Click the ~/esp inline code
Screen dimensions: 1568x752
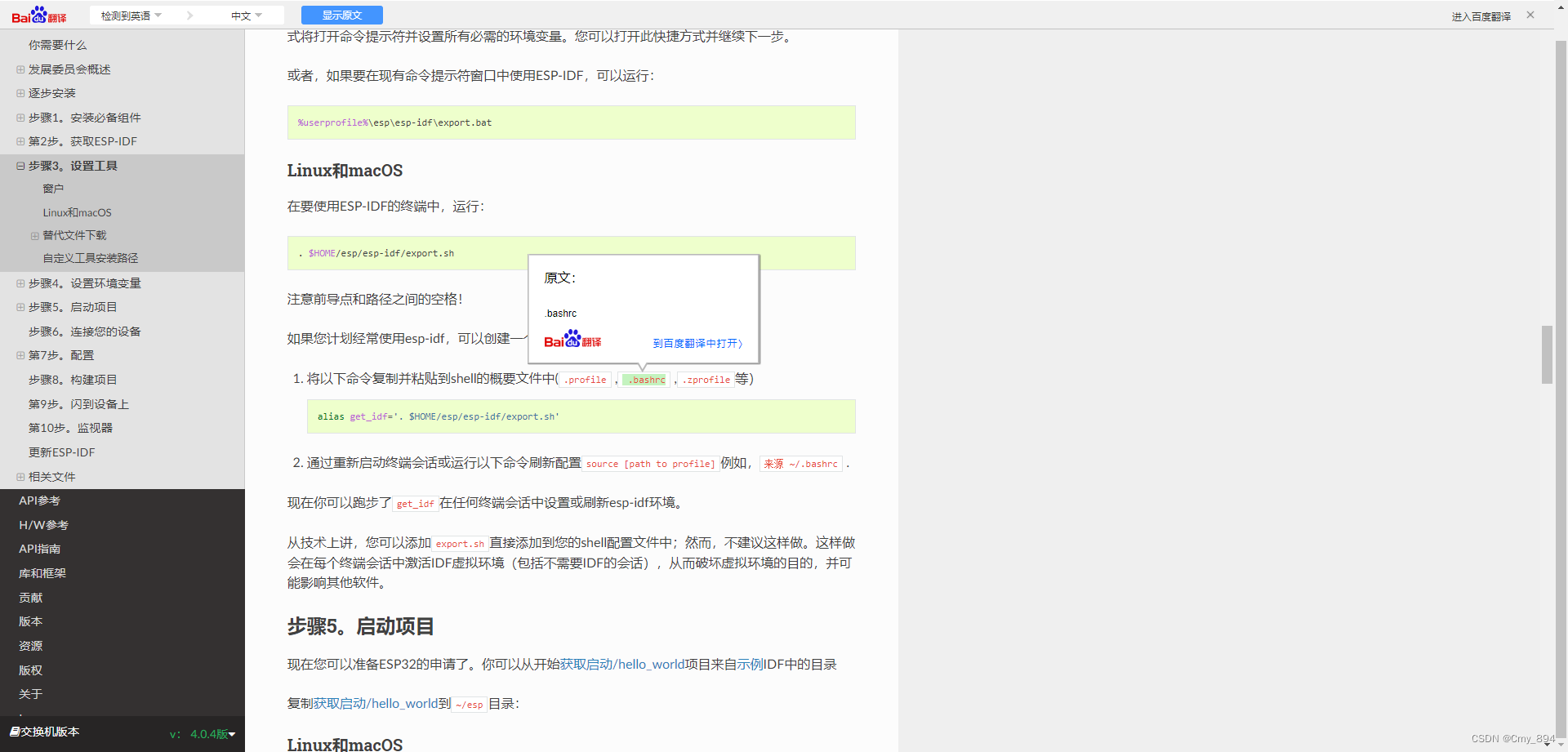469,705
